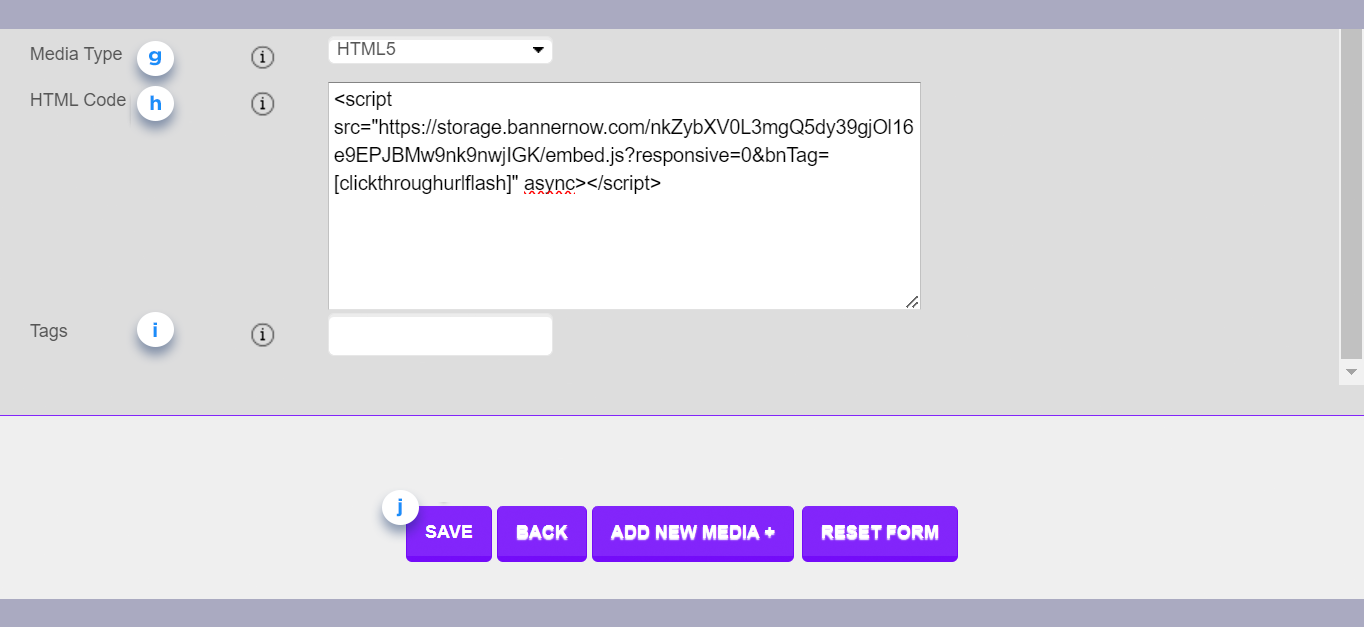Click inside the HTML Code textarea
The width and height of the screenshot is (1364, 627).
click(x=624, y=196)
